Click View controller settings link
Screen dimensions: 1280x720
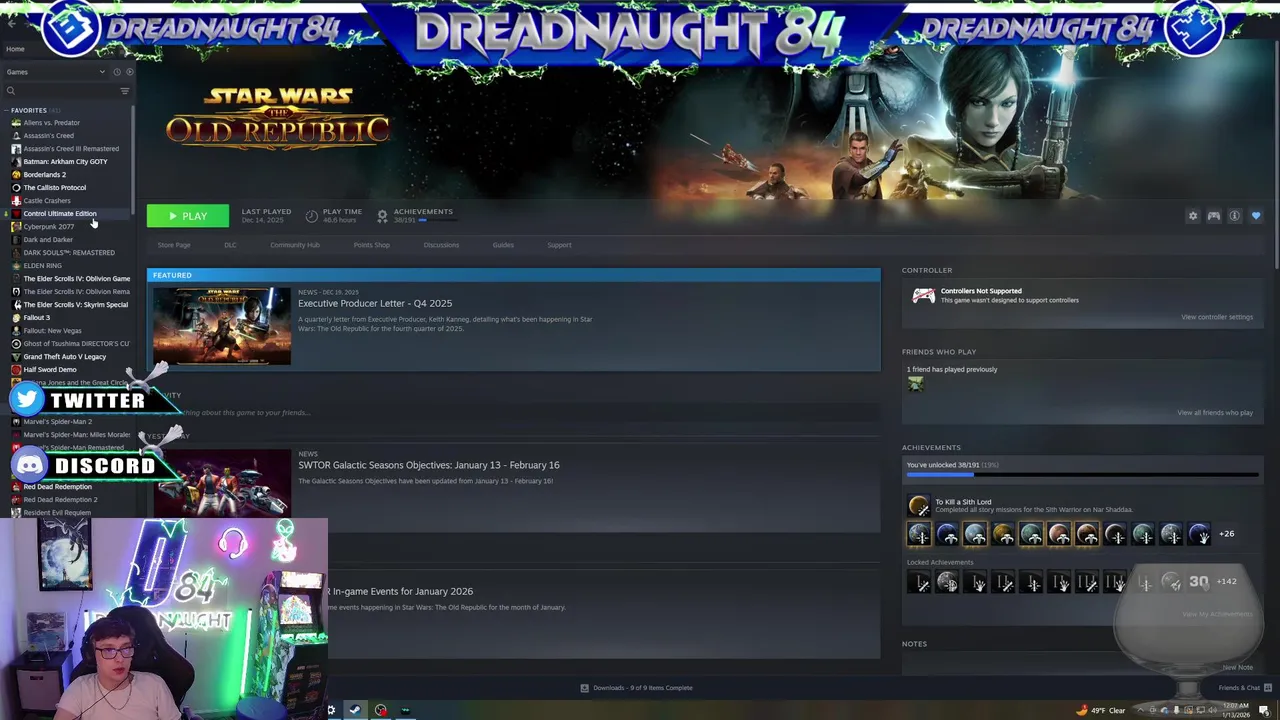(1217, 317)
